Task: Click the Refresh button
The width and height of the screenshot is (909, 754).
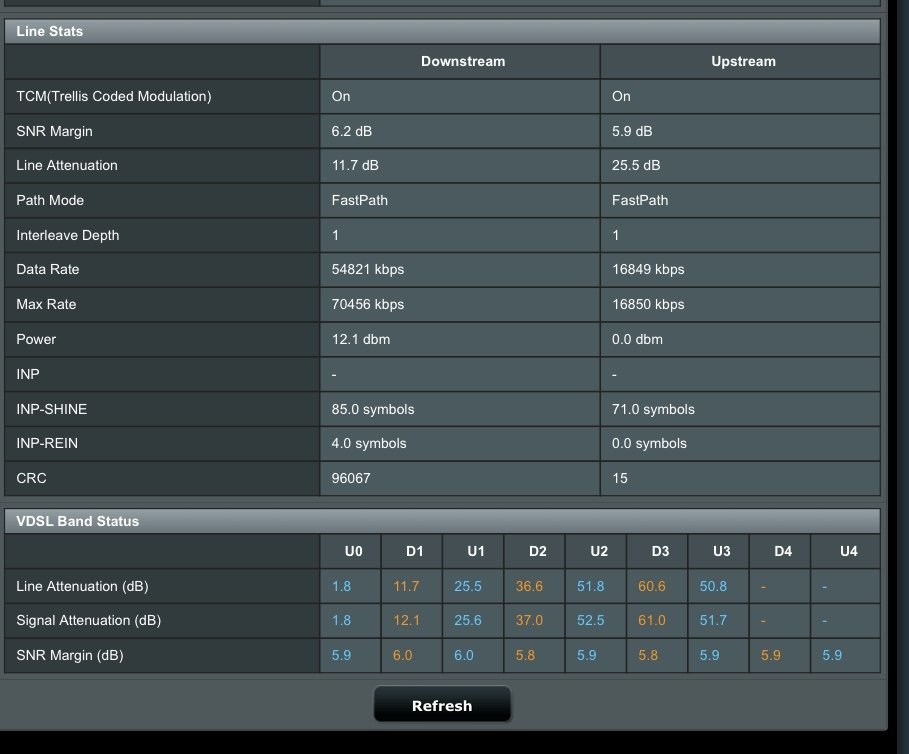Action: (x=442, y=705)
